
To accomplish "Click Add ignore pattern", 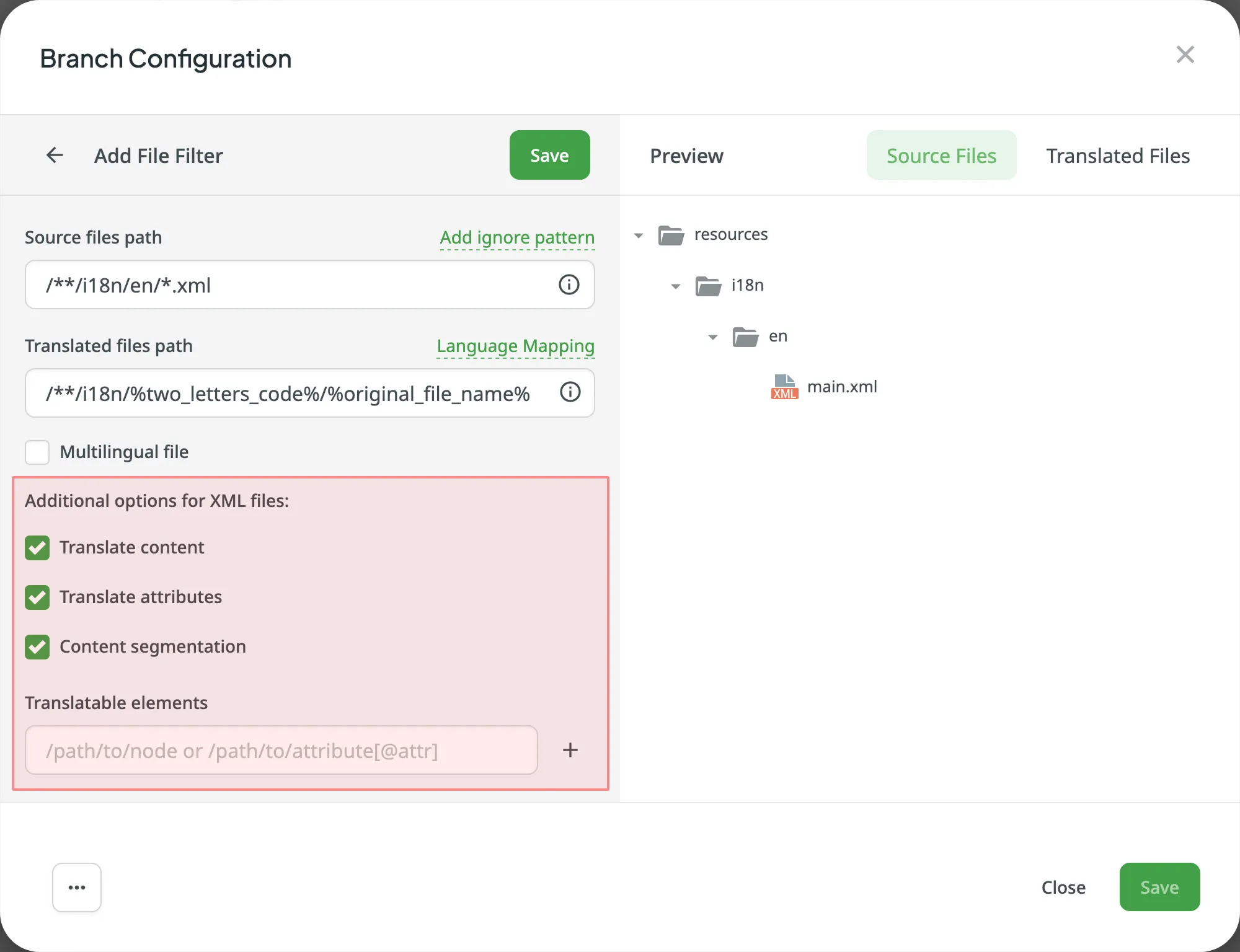I will pyautogui.click(x=516, y=237).
